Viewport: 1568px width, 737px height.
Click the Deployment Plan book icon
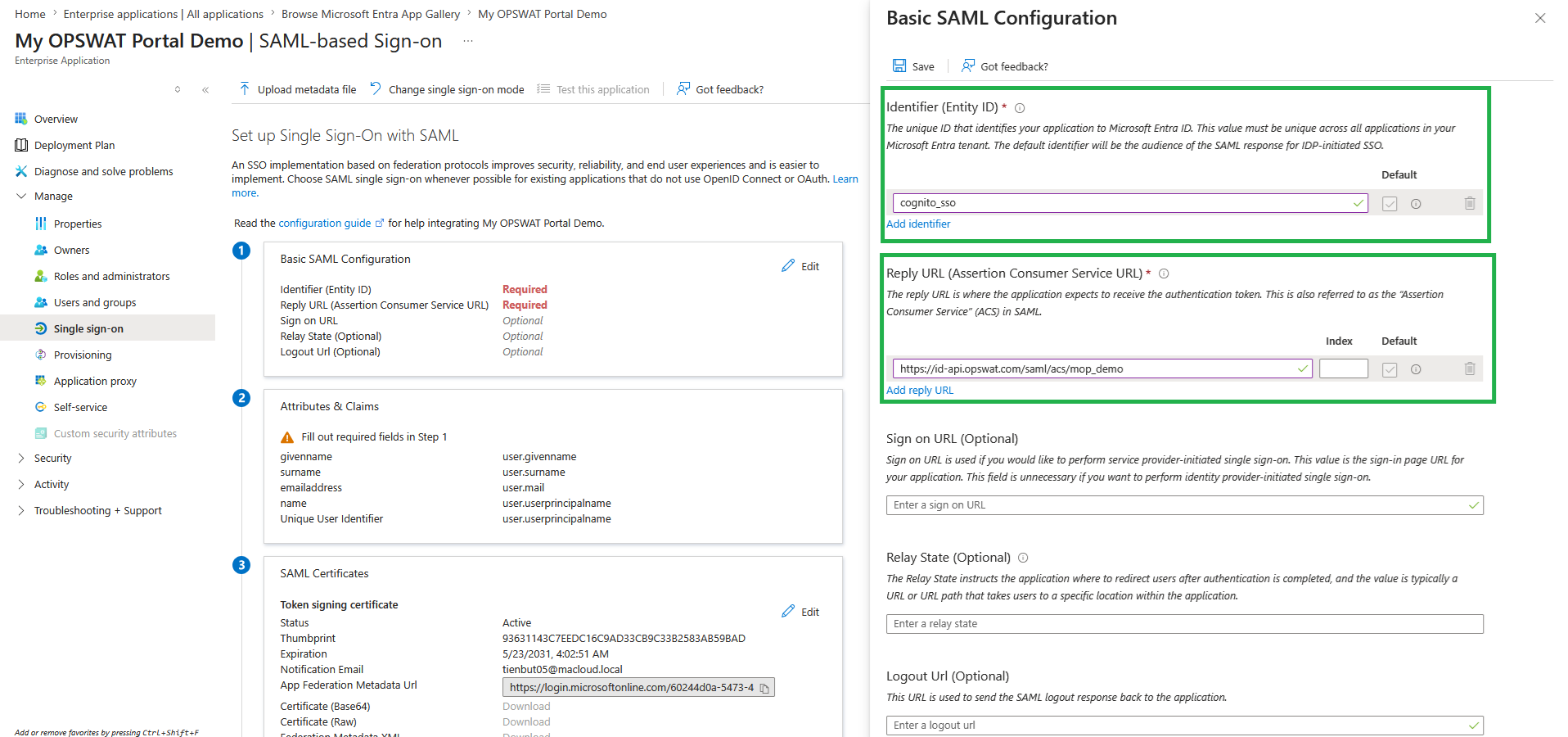pos(21,145)
